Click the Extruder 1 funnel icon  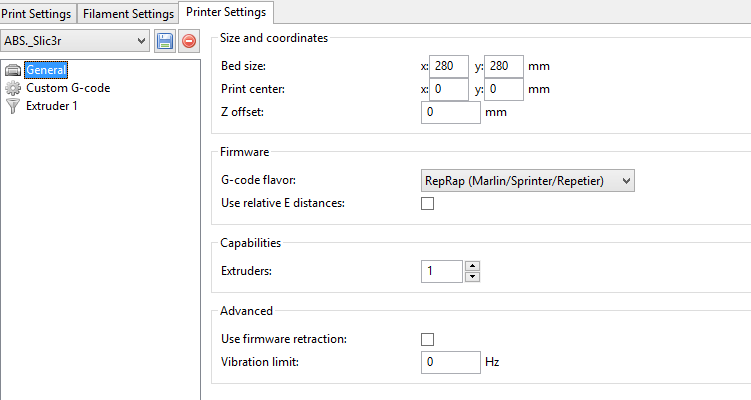click(x=13, y=106)
